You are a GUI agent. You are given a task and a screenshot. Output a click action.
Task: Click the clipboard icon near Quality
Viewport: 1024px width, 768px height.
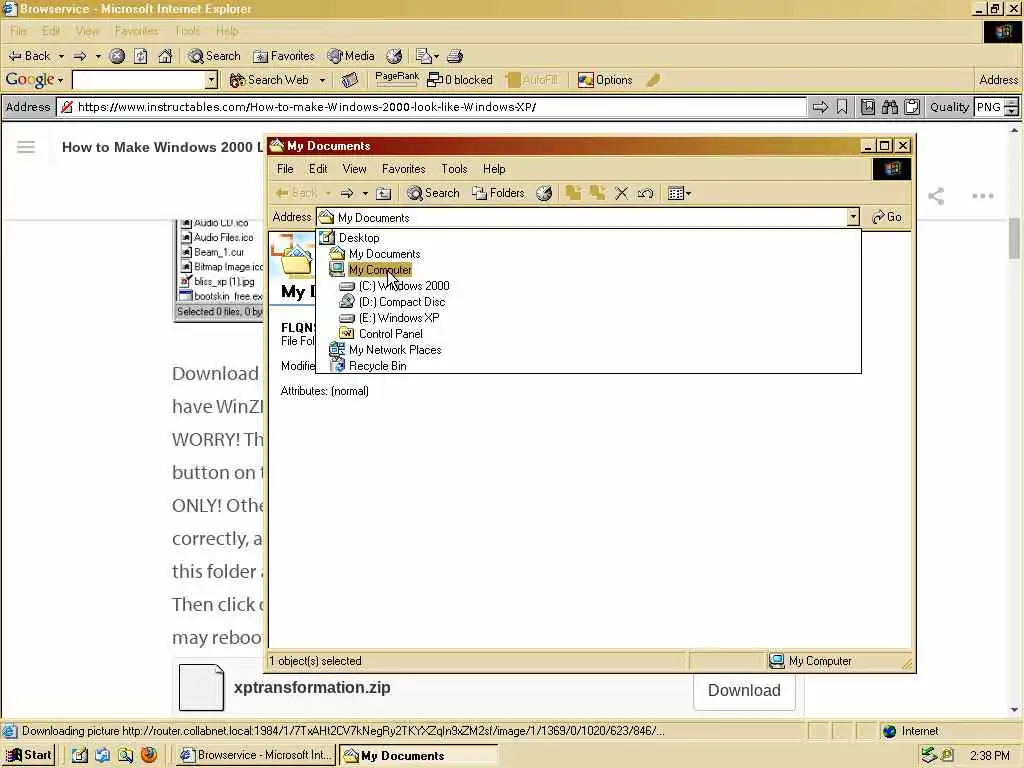click(912, 107)
